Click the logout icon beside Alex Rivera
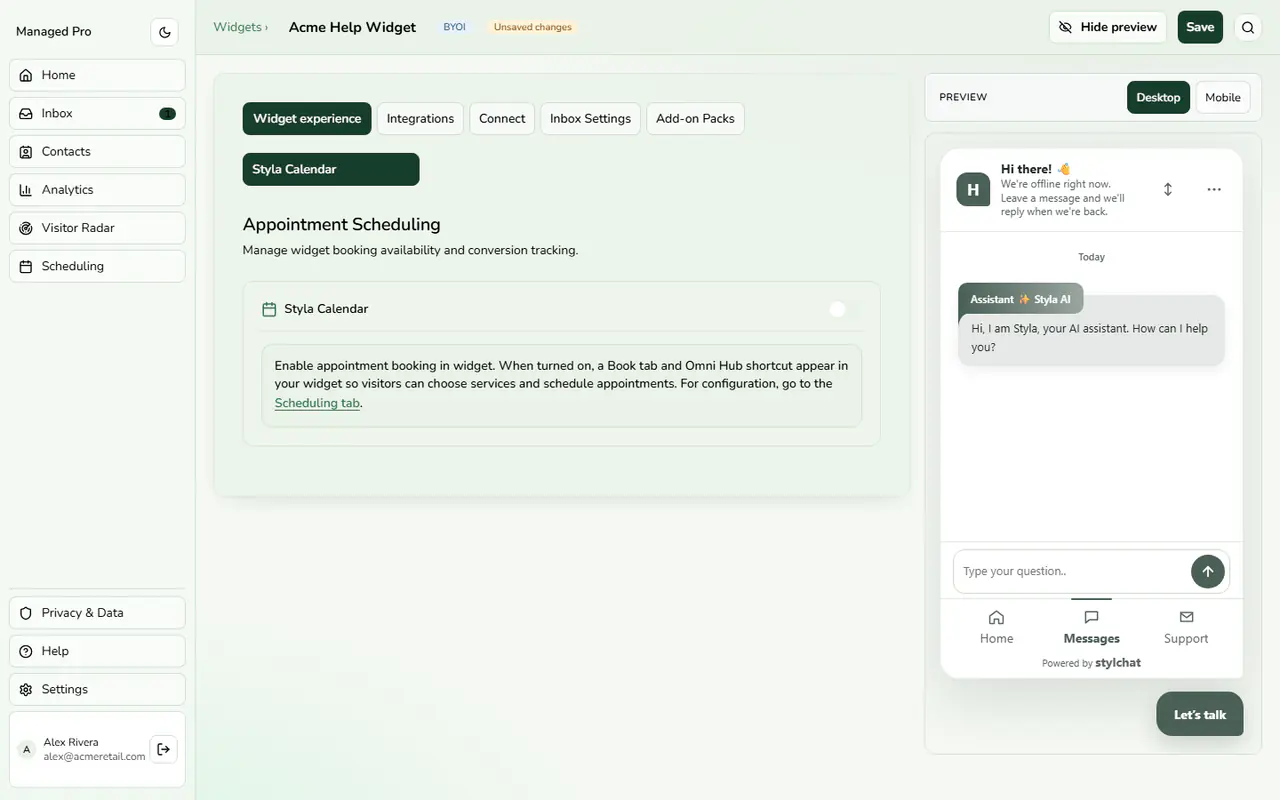This screenshot has width=1280, height=800. coord(164,749)
